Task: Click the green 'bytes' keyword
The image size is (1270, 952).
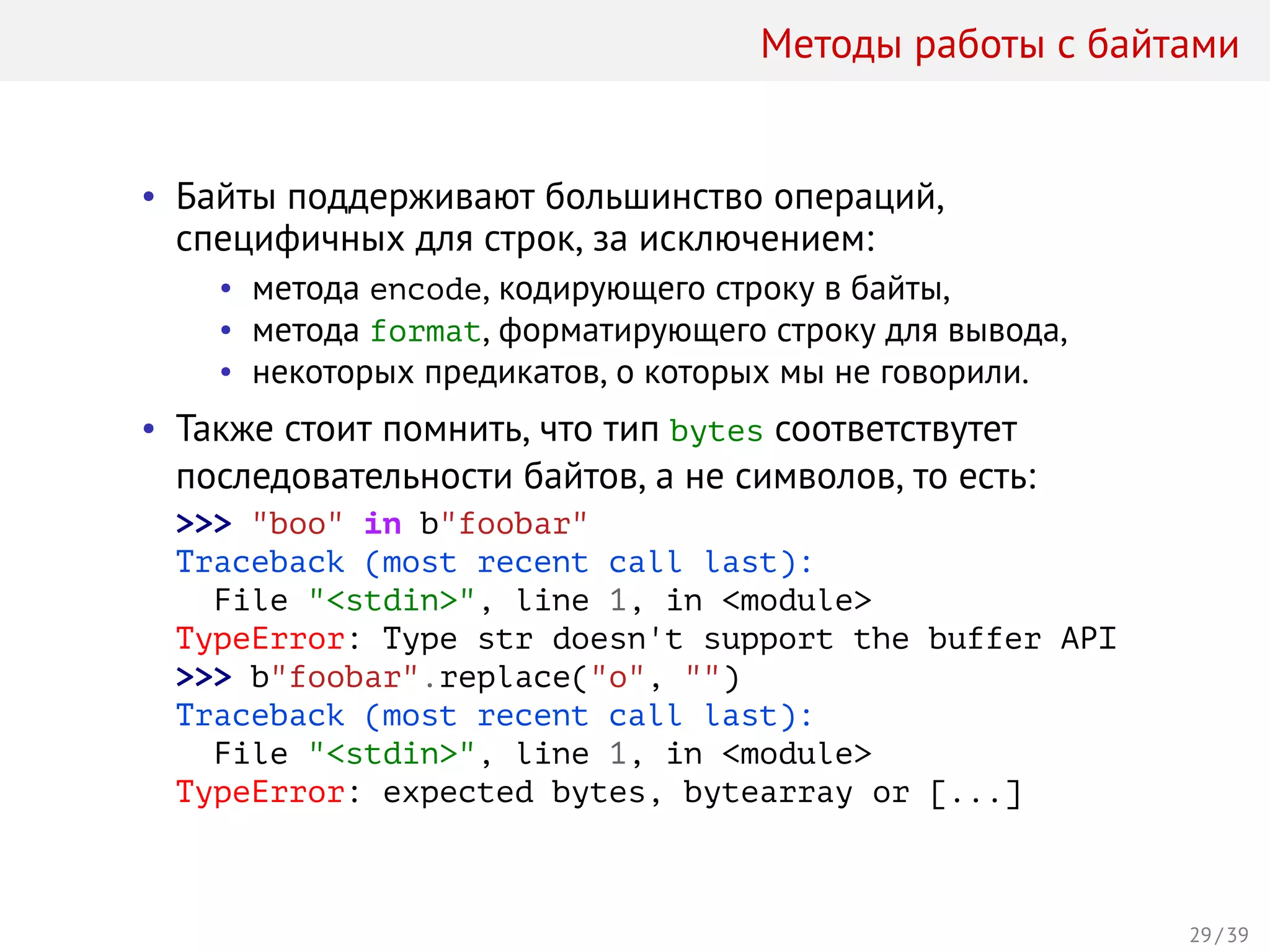Action: click(716, 431)
